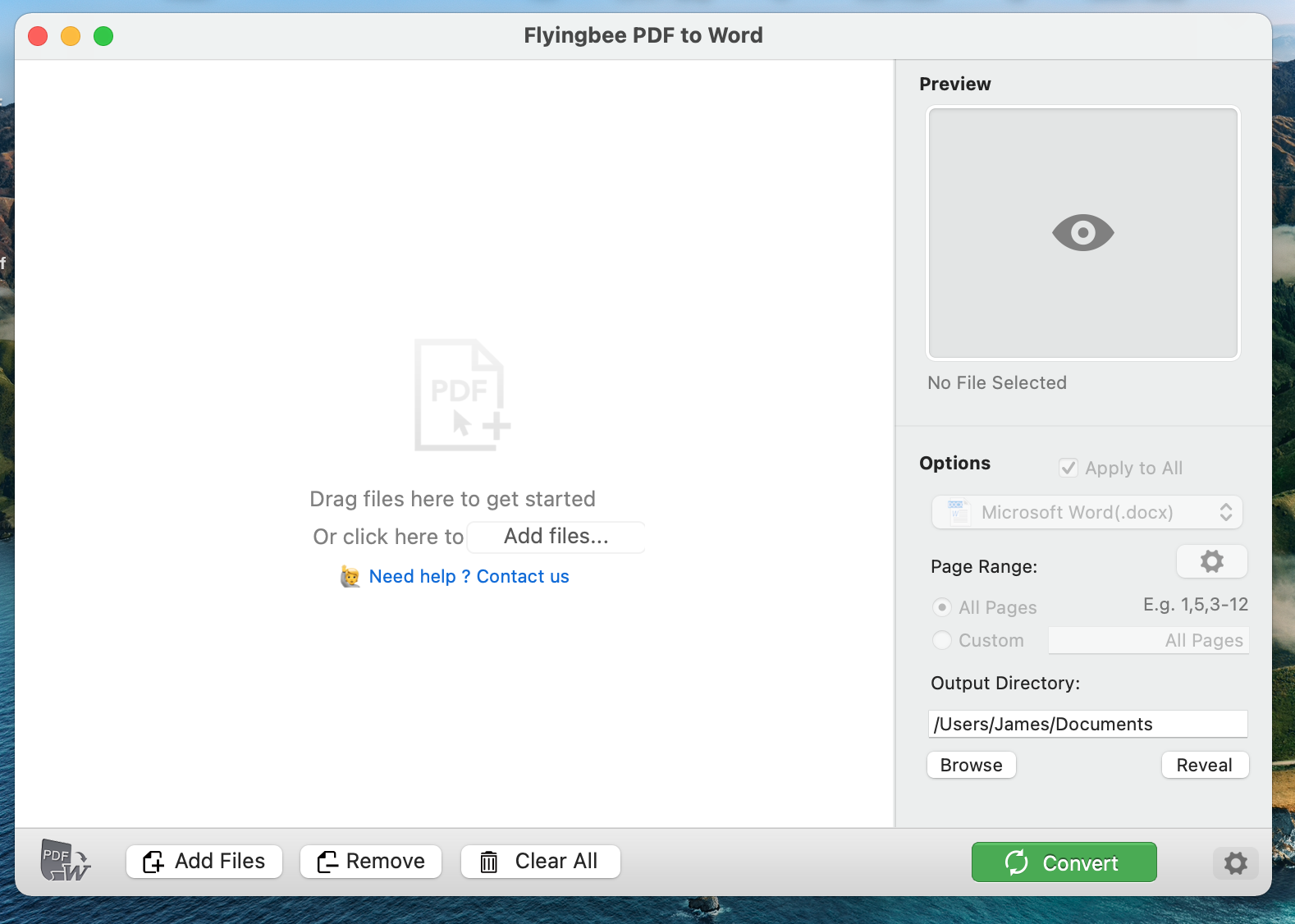The width and height of the screenshot is (1295, 924).
Task: Click the PDF to Word app logo icon
Action: [x=65, y=861]
